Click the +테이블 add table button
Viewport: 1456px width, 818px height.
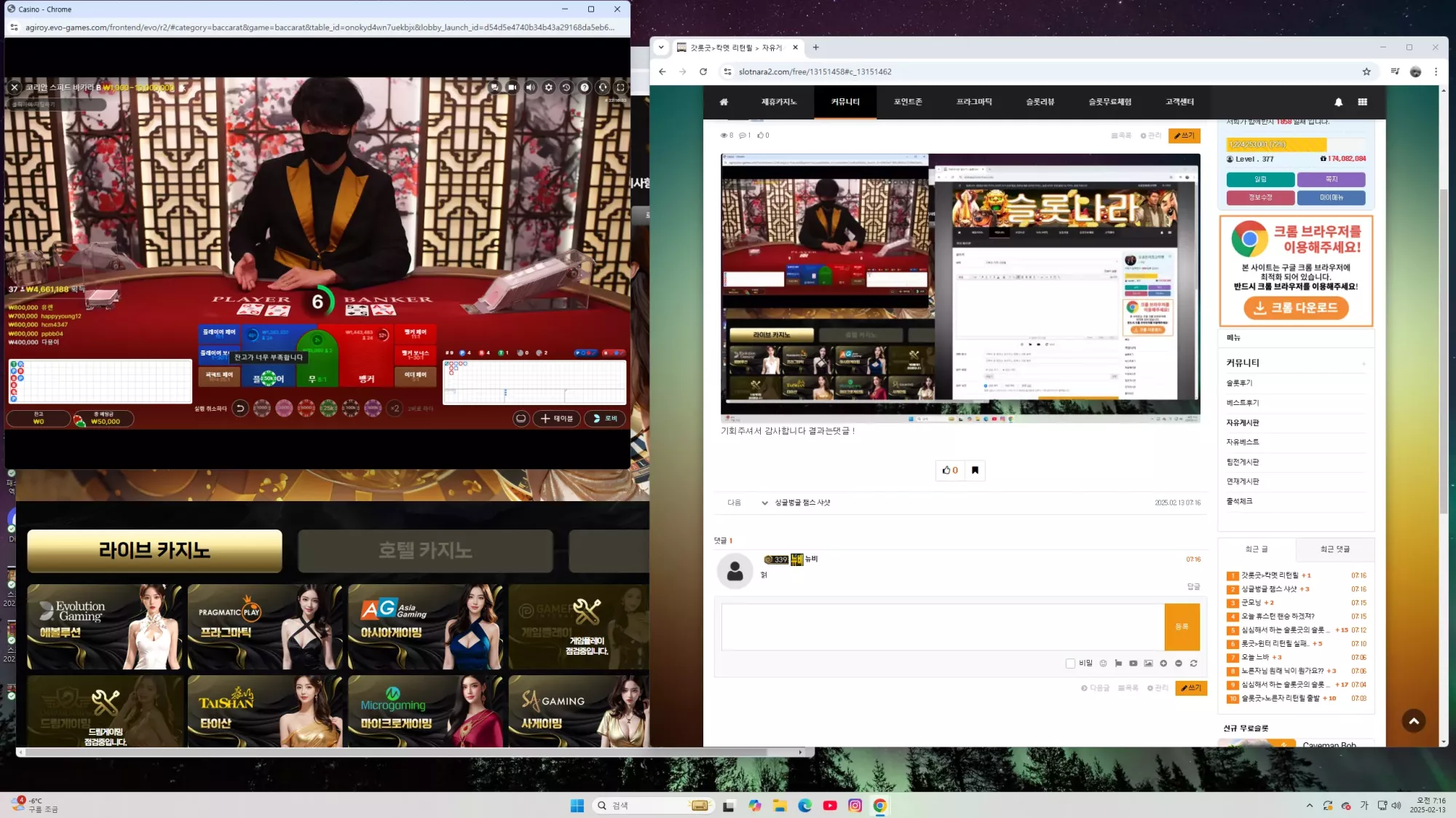click(557, 419)
